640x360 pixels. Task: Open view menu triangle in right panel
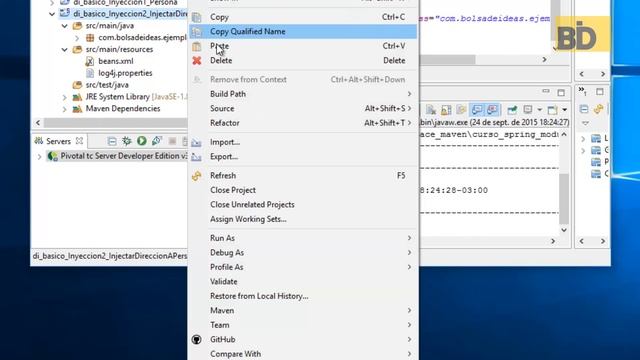click(586, 123)
